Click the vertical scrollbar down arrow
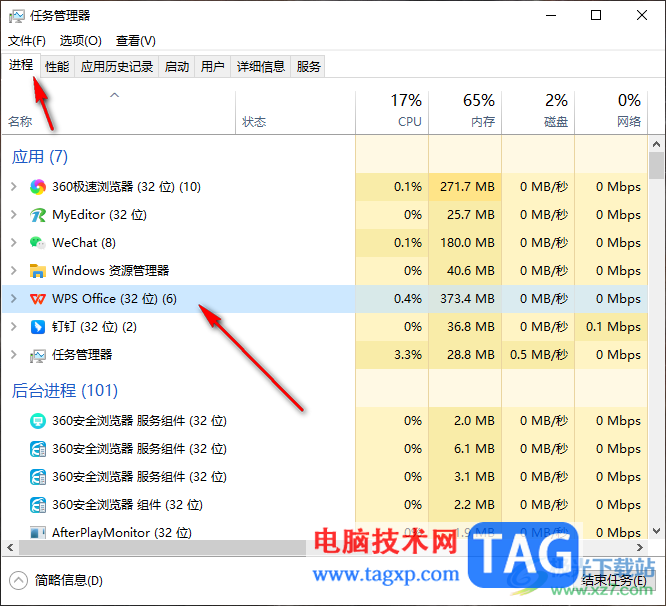This screenshot has width=666, height=606. point(657,531)
